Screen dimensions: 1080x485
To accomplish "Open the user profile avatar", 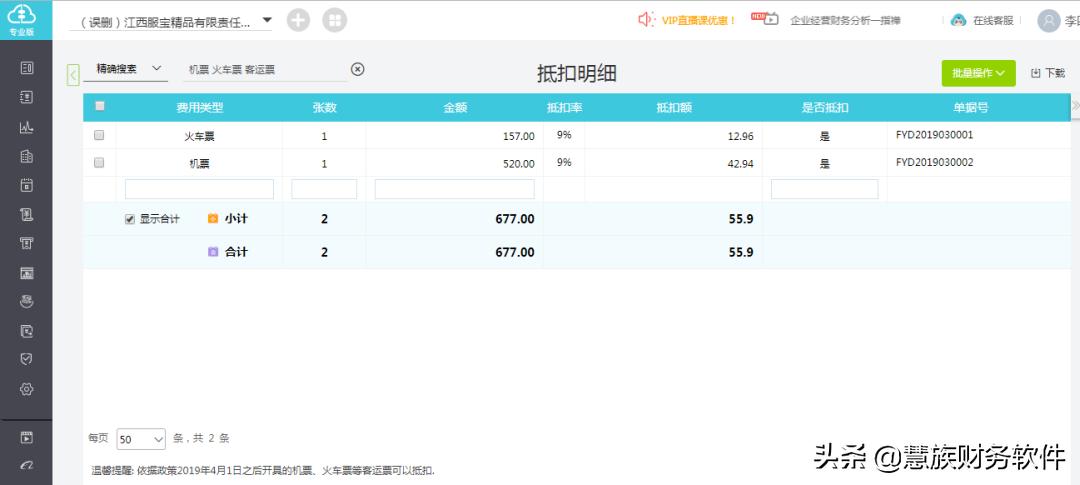I will [1048, 21].
